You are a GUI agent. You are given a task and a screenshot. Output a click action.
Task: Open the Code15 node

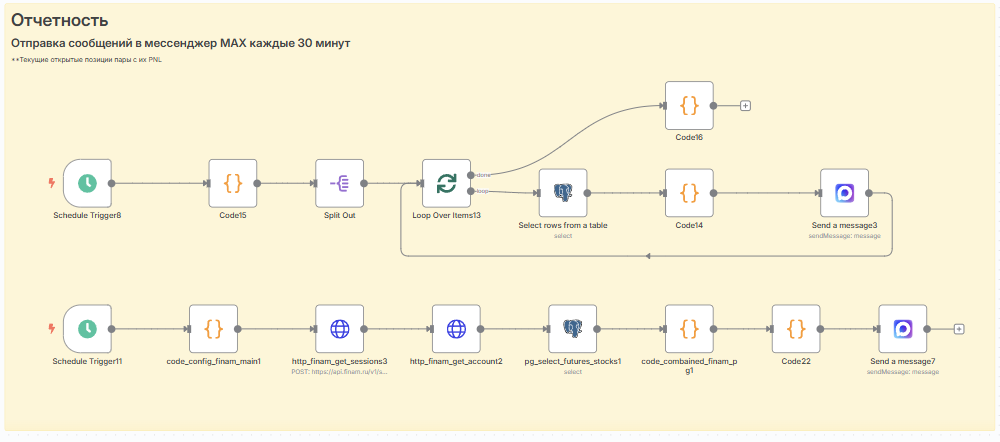233,183
